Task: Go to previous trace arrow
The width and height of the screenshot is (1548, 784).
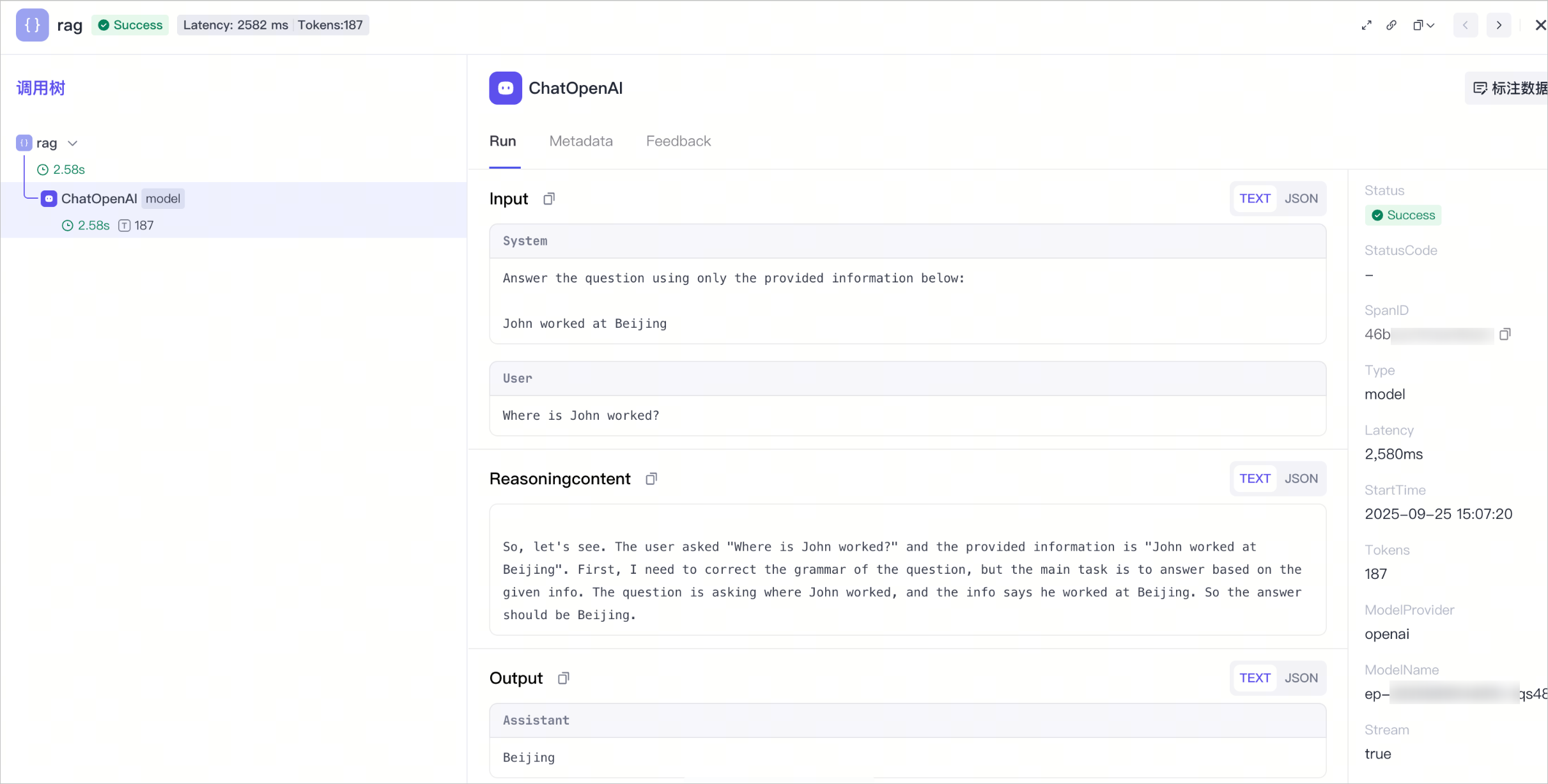Action: [x=1466, y=26]
